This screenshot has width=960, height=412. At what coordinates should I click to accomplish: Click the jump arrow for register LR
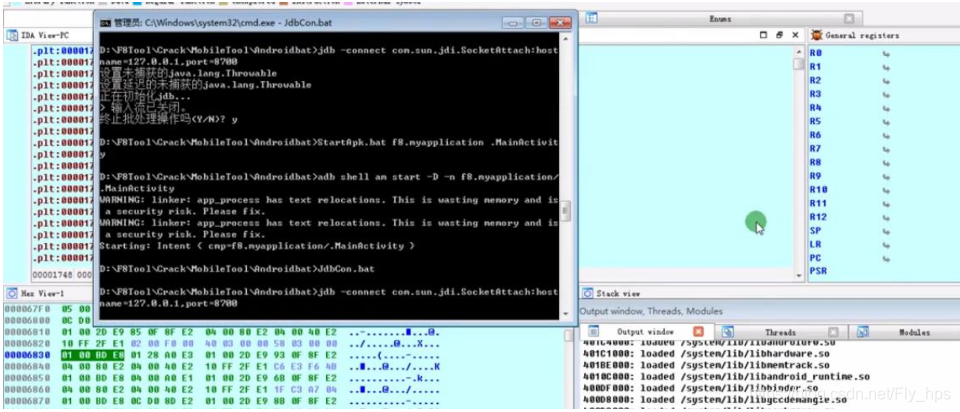click(885, 244)
